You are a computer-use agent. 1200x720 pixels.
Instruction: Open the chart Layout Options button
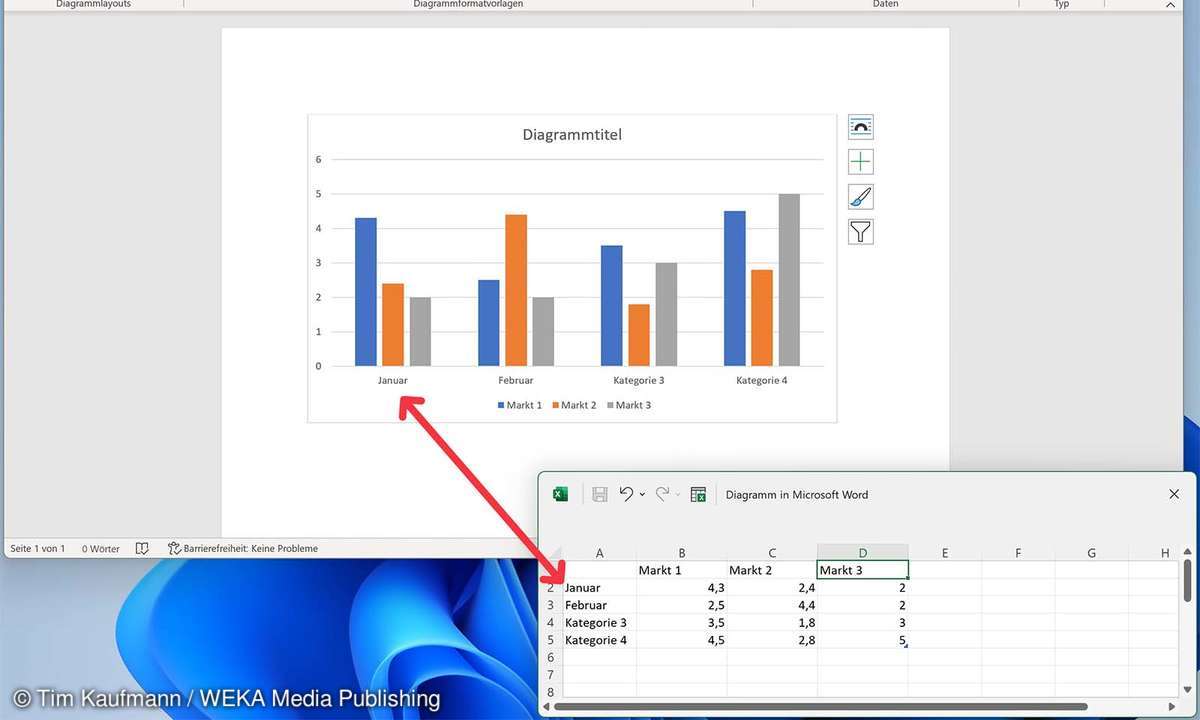(860, 127)
